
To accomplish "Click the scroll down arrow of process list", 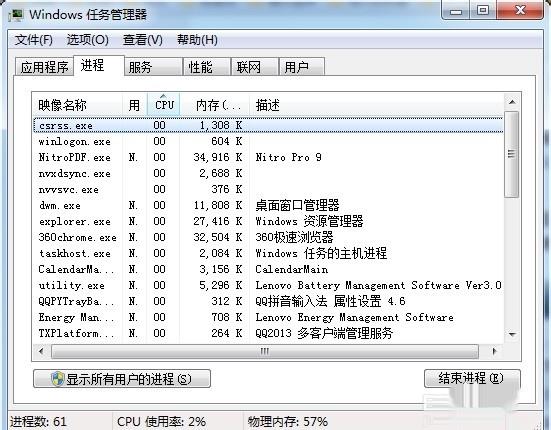I will click(512, 334).
